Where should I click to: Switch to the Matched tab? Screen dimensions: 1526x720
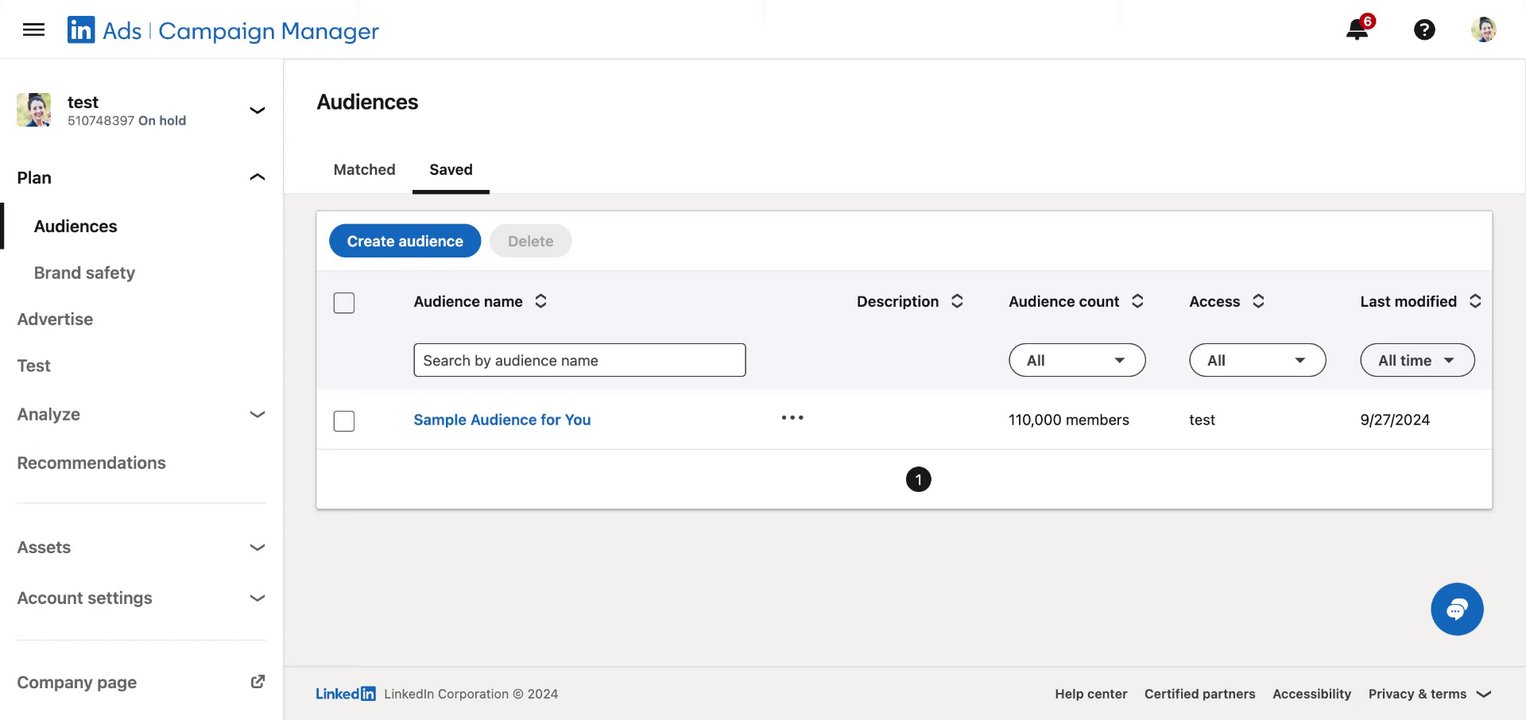tap(364, 169)
